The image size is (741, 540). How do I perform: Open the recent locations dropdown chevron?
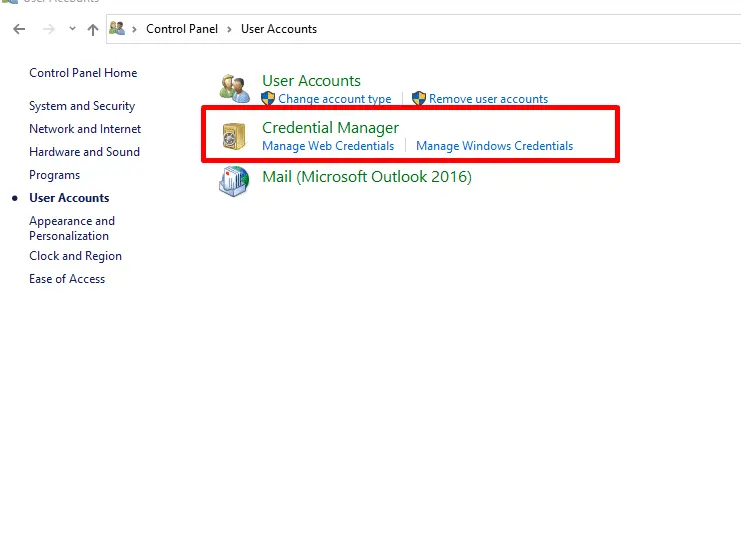pos(72,29)
